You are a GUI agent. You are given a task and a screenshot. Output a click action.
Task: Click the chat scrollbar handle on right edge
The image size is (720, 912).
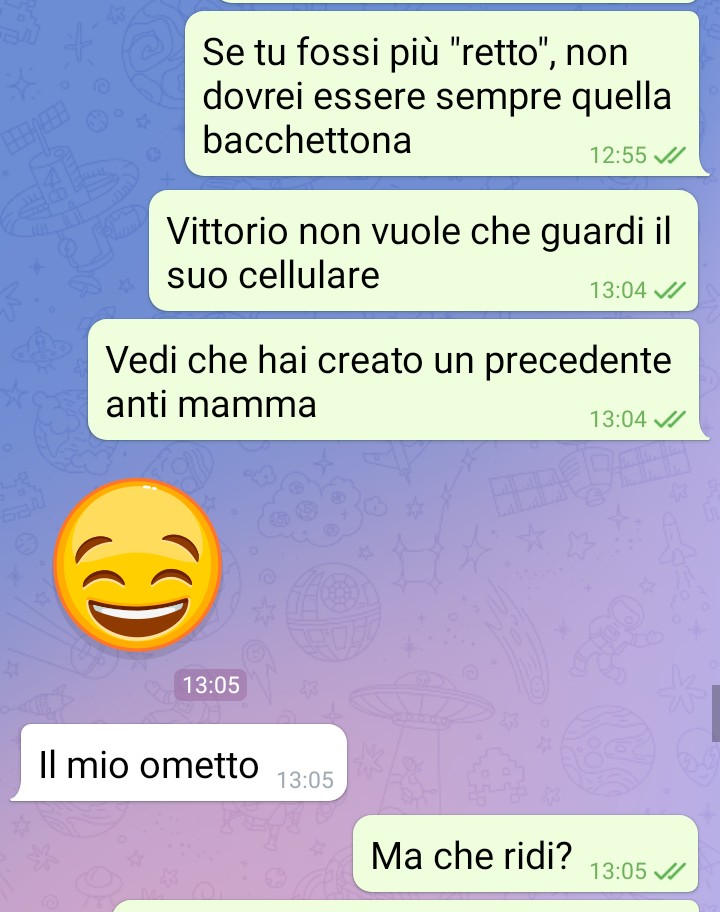click(x=715, y=713)
